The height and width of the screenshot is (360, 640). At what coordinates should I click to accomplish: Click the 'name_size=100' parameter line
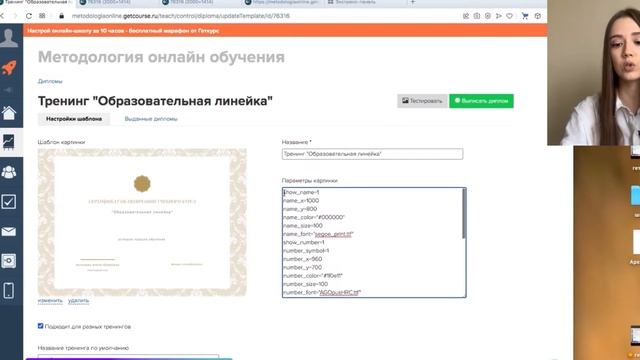point(303,225)
